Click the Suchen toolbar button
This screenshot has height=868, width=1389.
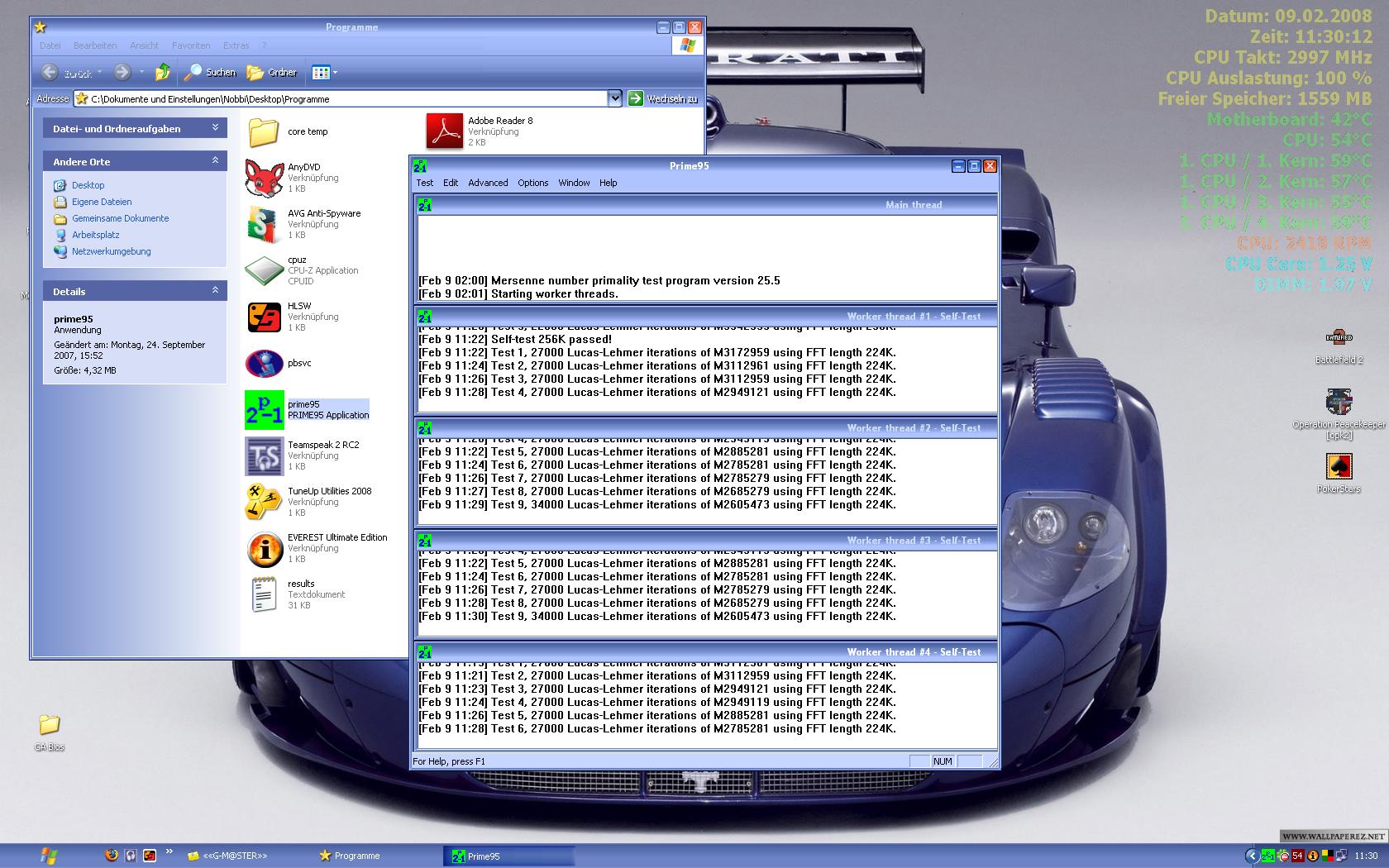(x=210, y=73)
